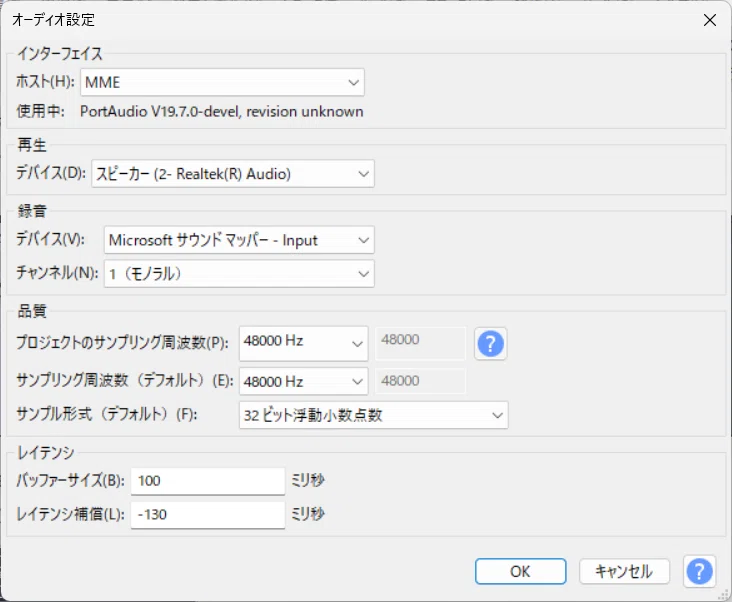Click the PortAudio V19.7.0-devel version text
732x602 pixels.
coord(222,112)
